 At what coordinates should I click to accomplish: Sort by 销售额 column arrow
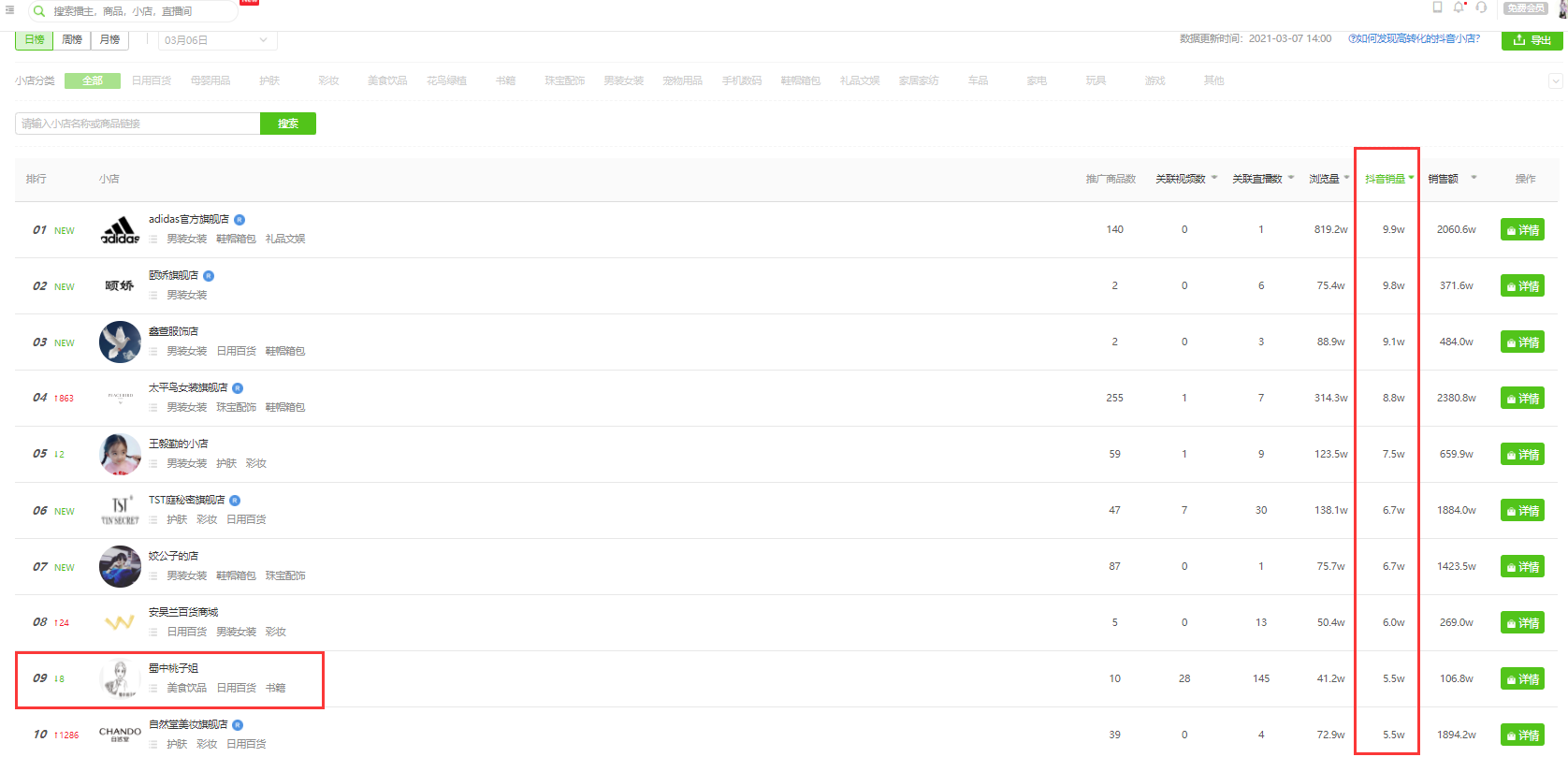[x=1474, y=178]
